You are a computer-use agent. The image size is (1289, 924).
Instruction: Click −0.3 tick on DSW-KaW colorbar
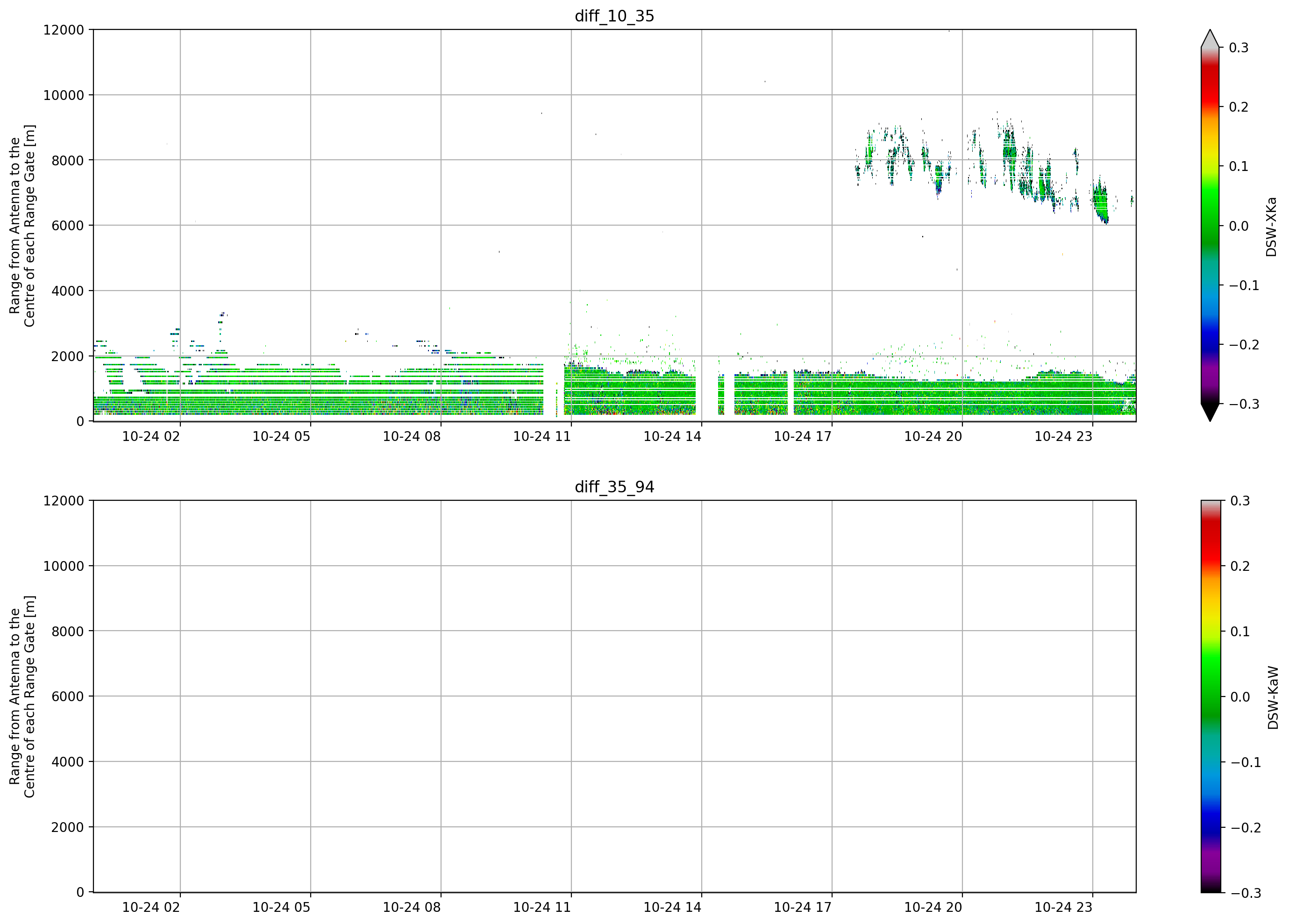1245,893
